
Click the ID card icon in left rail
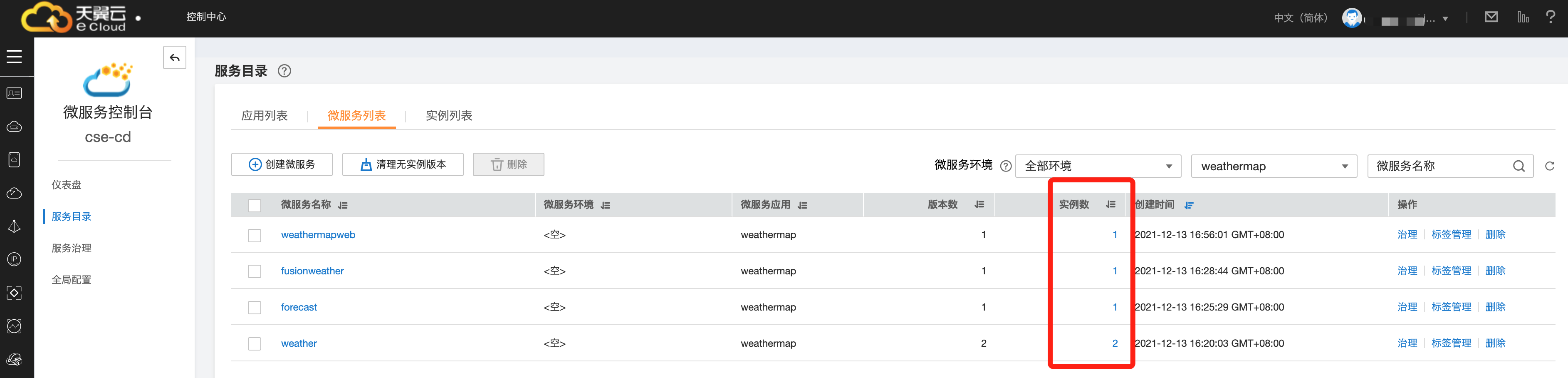(x=14, y=93)
